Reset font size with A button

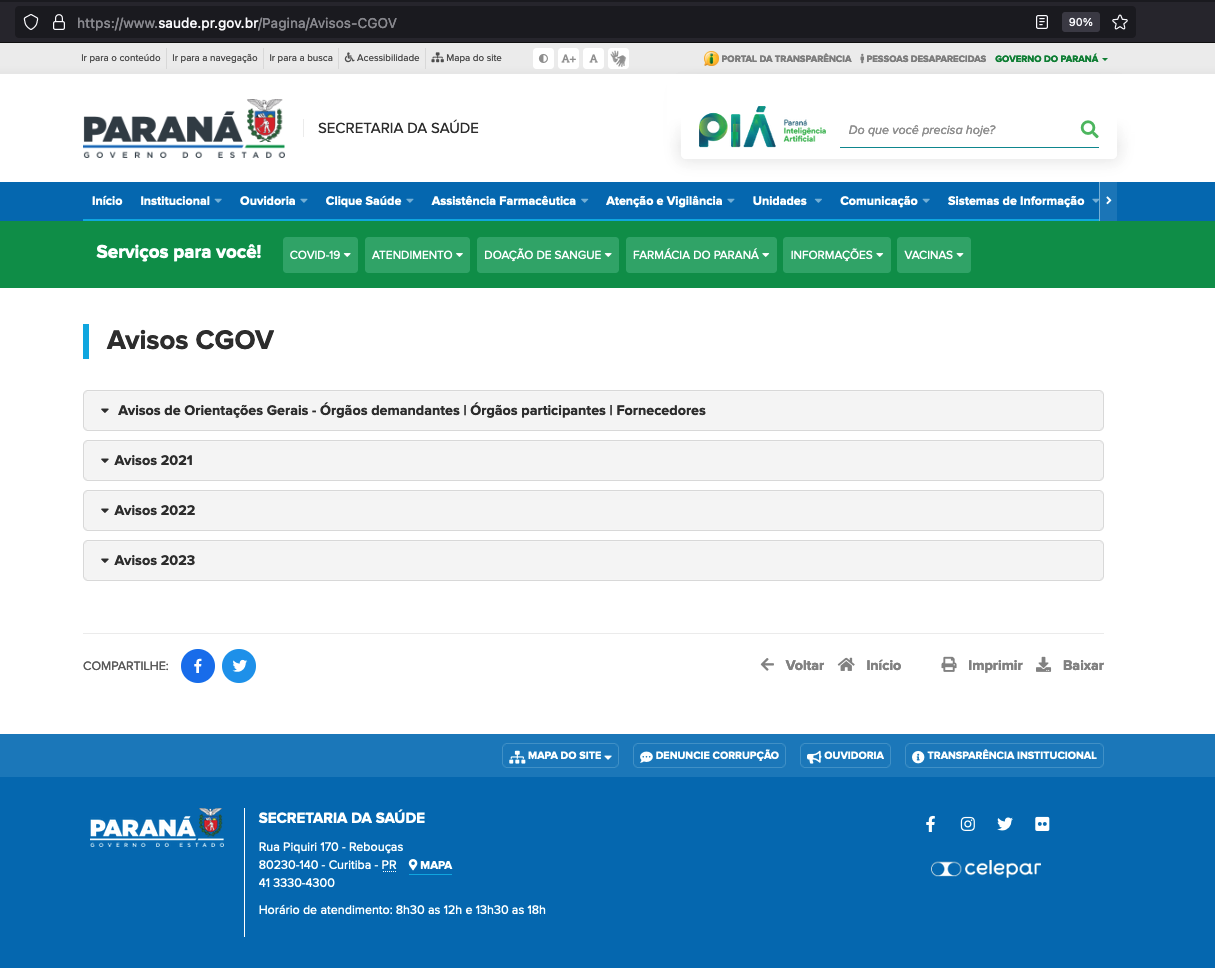click(x=593, y=59)
